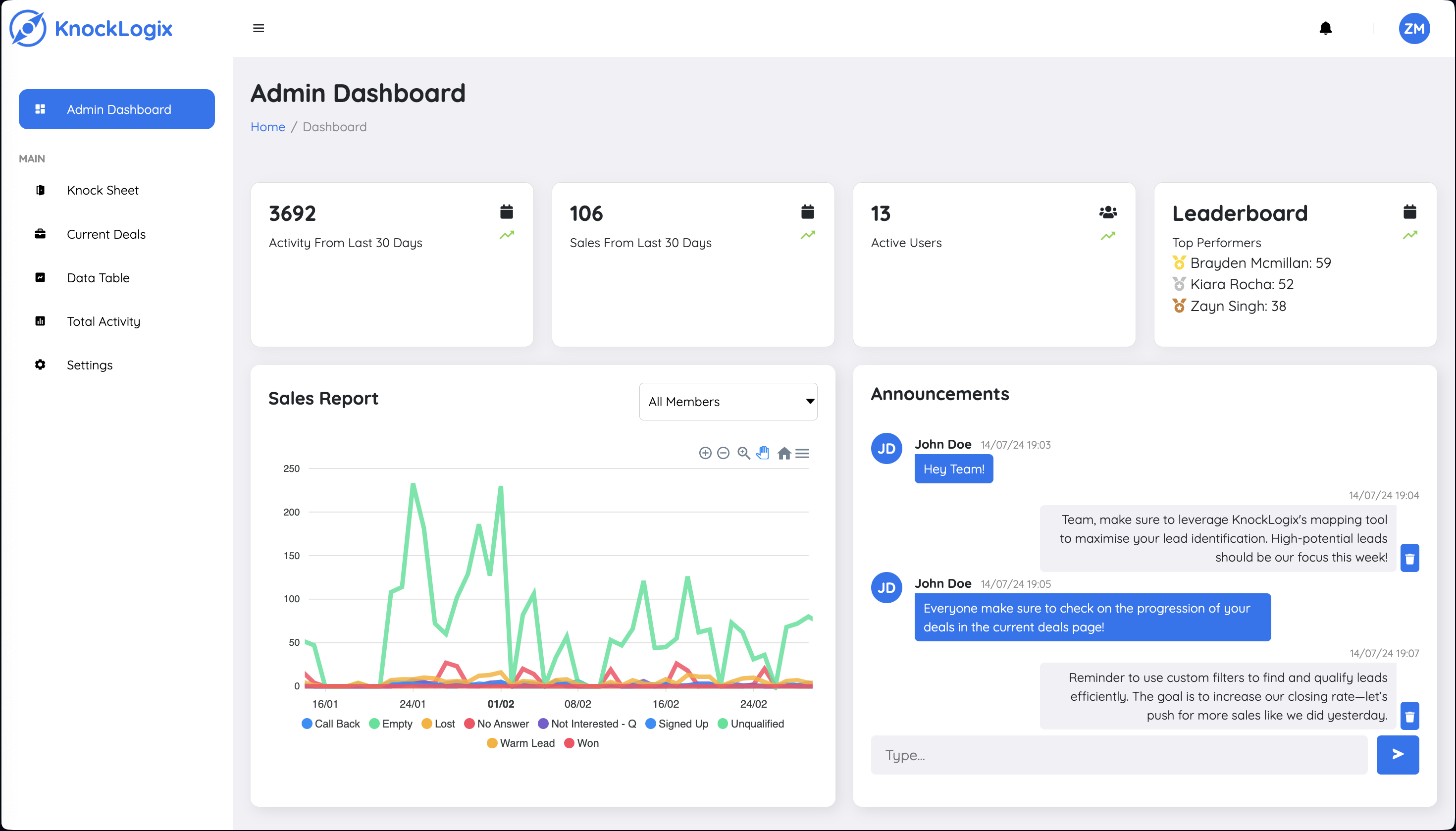Screen dimensions: 1456x831
Task: Delete the custom filters reminder announcement
Action: [x=1409, y=716]
